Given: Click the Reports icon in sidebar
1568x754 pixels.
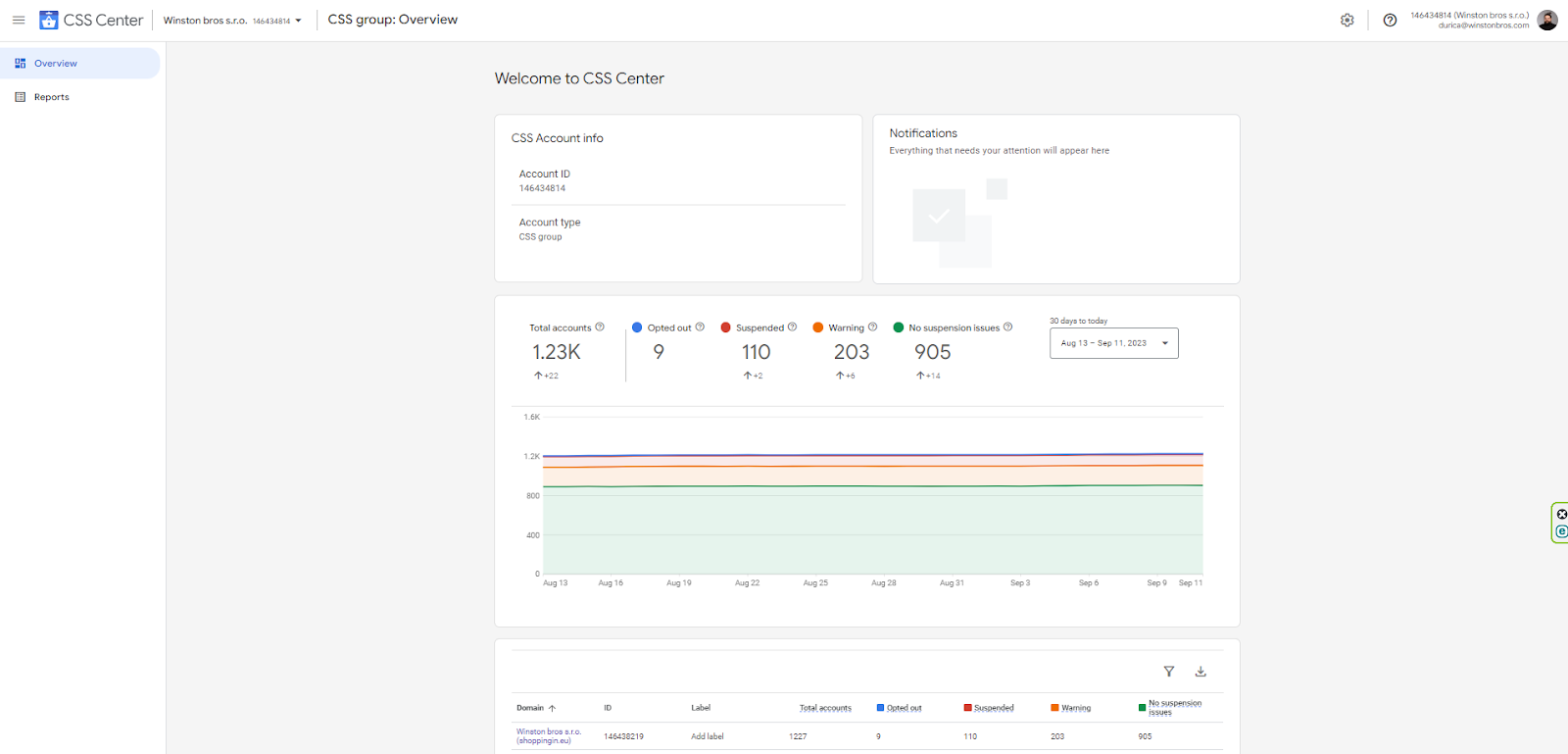Looking at the screenshot, I should coord(21,97).
